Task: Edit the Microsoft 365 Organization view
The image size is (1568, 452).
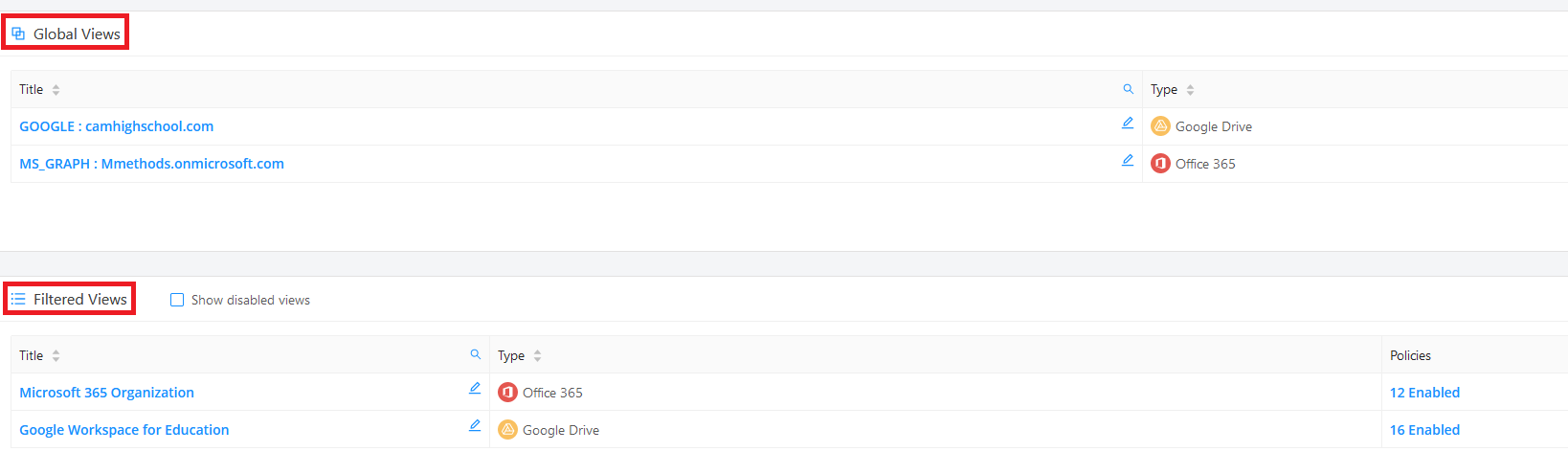Action: (475, 388)
